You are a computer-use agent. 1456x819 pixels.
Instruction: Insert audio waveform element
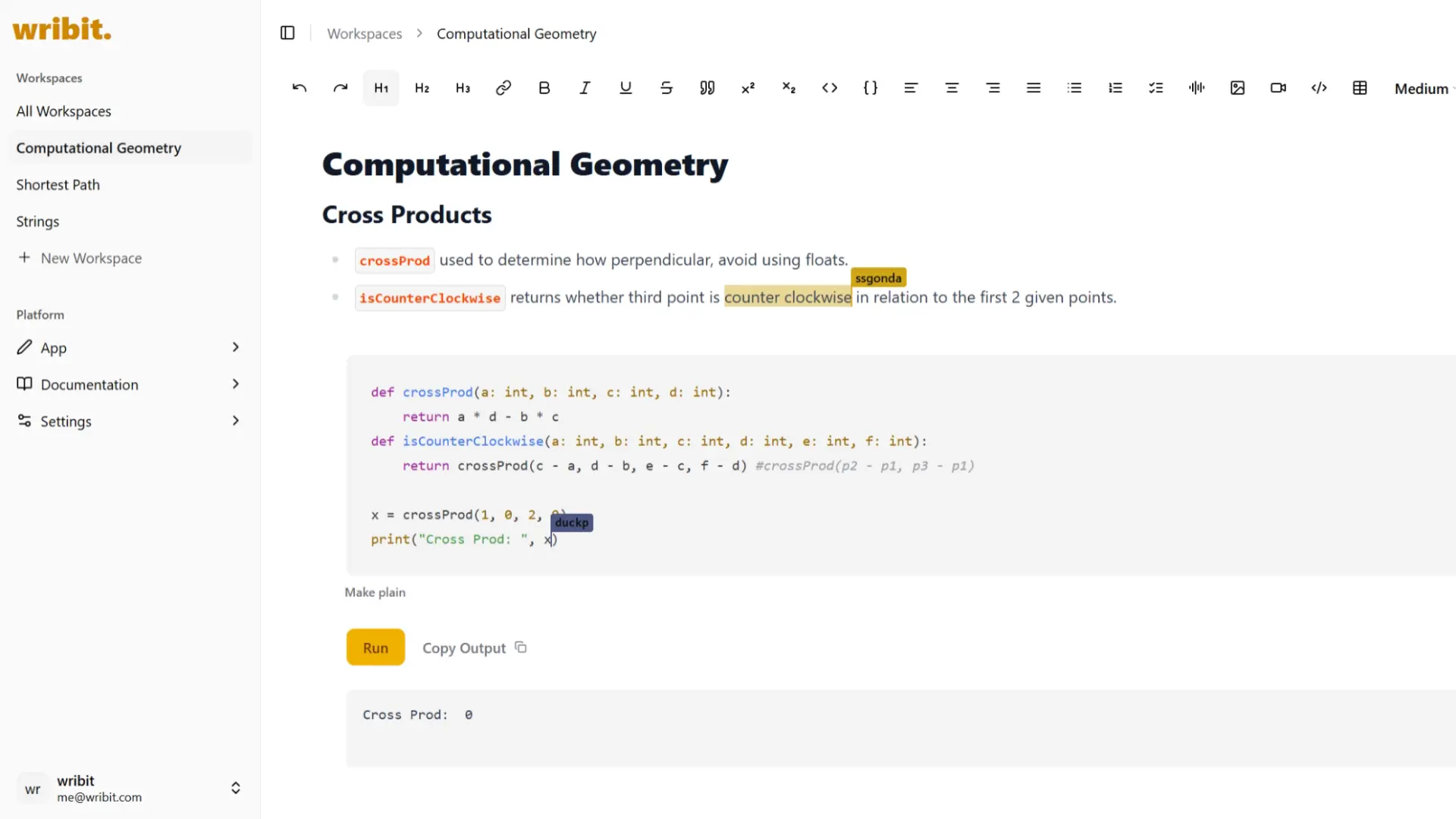point(1197,88)
